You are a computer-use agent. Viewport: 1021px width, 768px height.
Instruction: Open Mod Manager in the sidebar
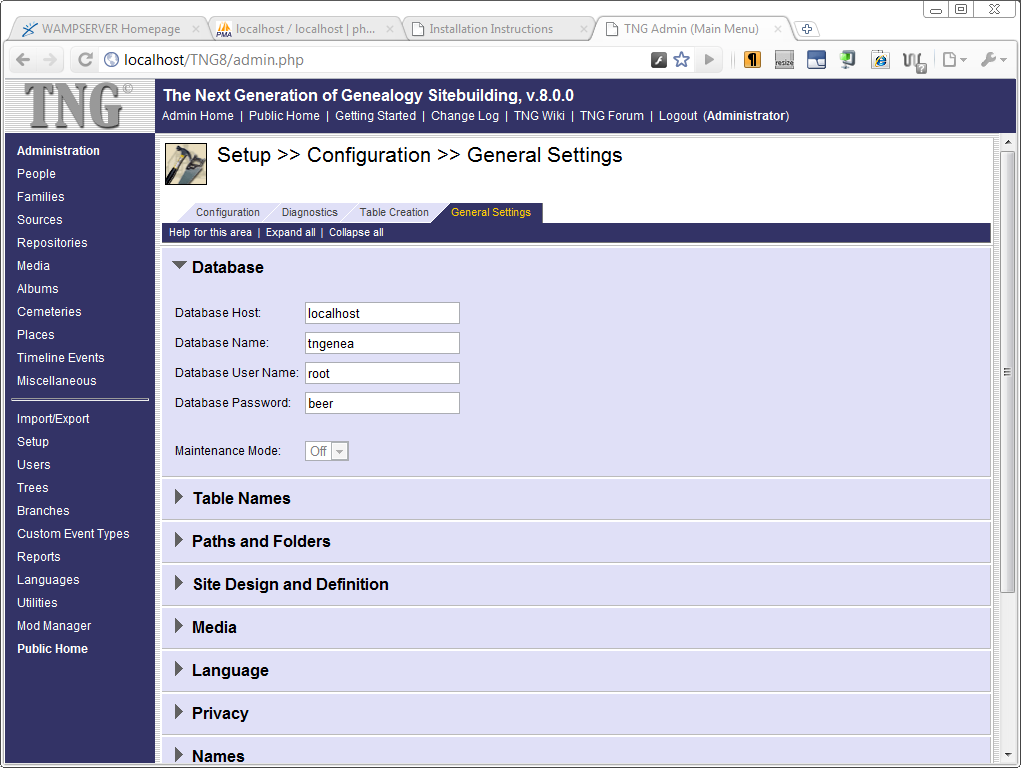[x=54, y=626]
